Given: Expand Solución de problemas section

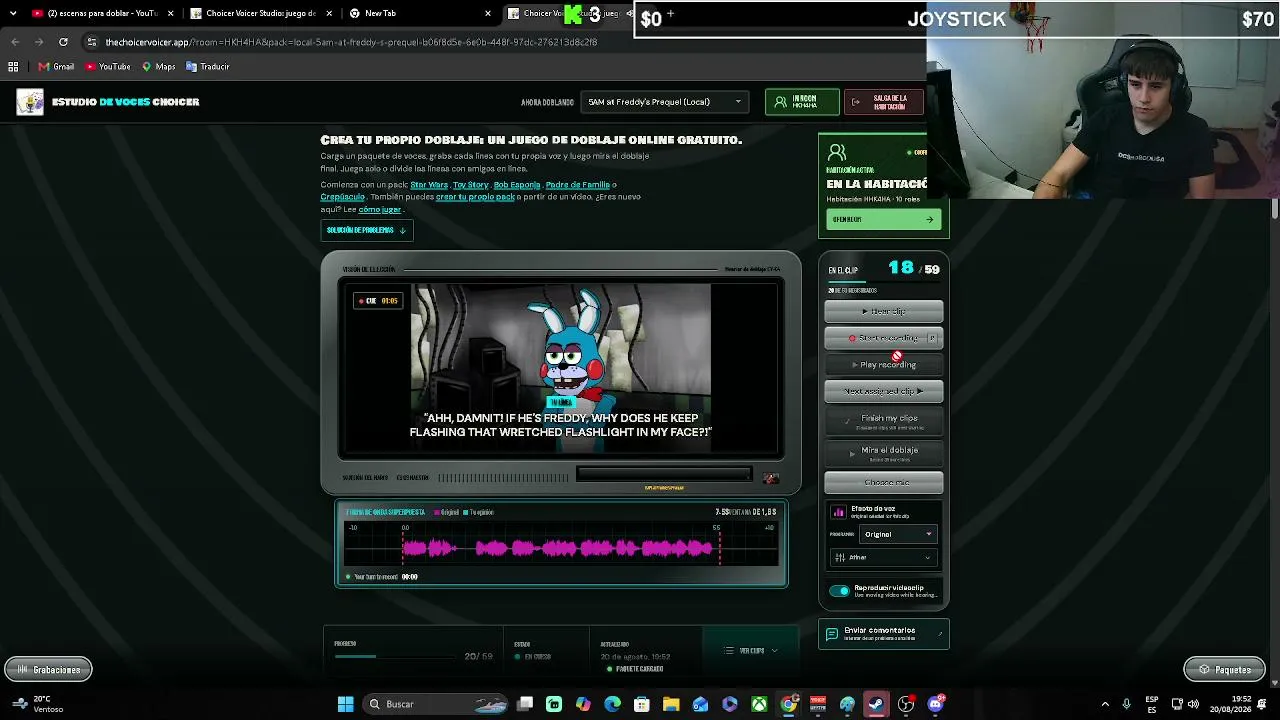Looking at the screenshot, I should pos(366,230).
